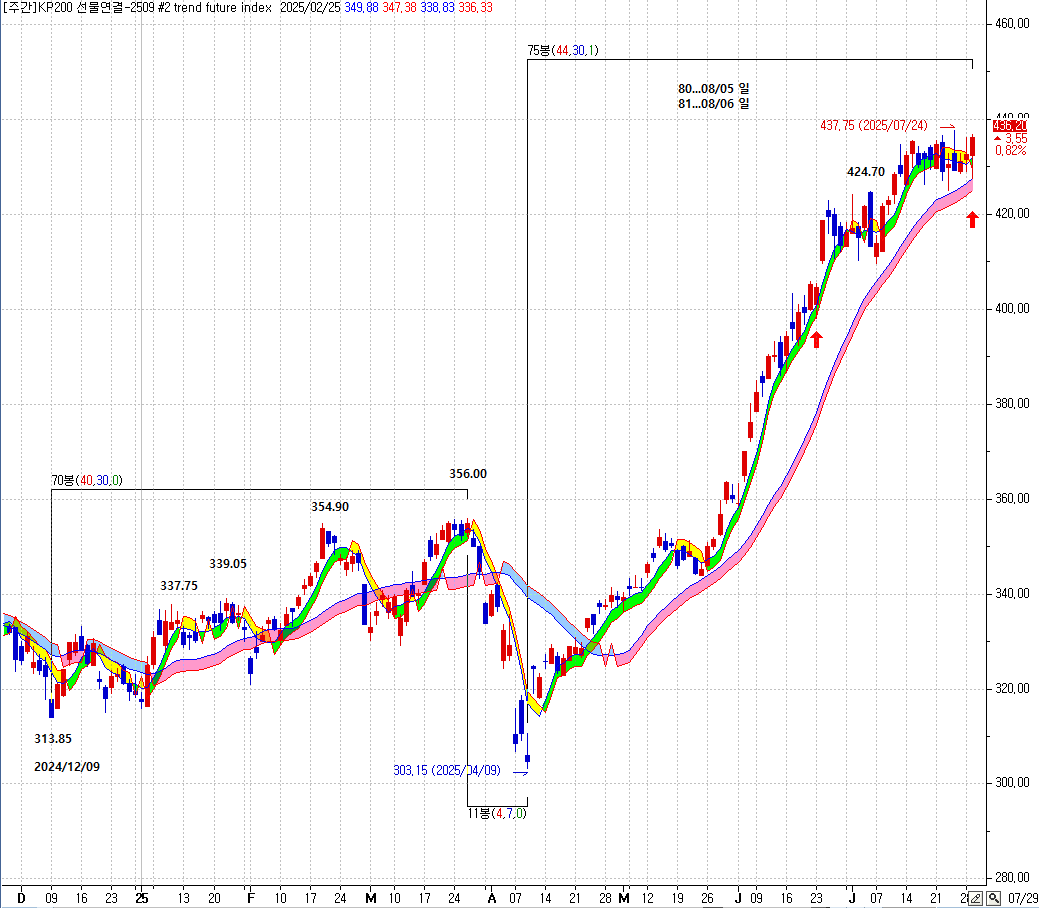This screenshot has height=908, width=1039.
Task: Select the 81...08/06 일 note
Action: point(714,104)
